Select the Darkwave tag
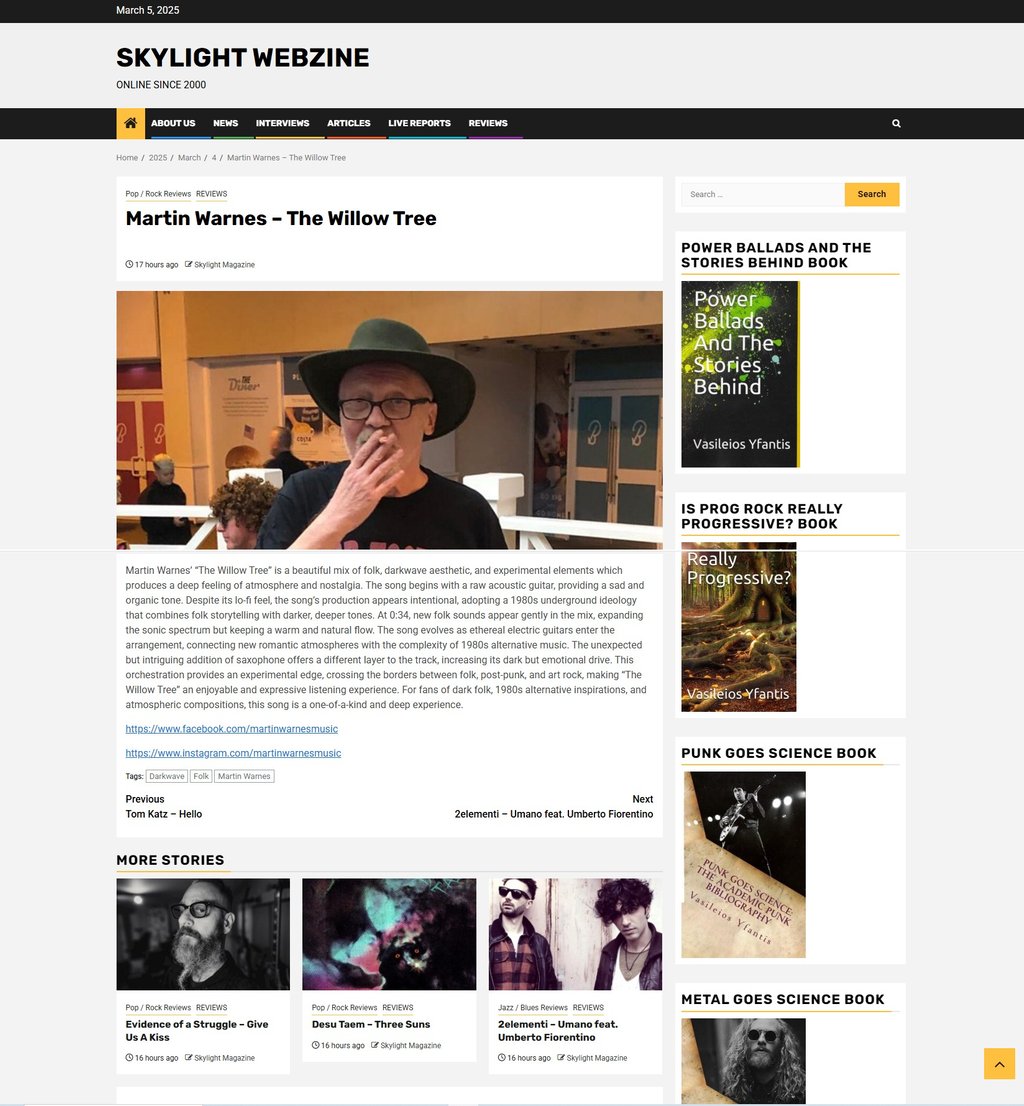Screen dimensions: 1024x1106 166,776
